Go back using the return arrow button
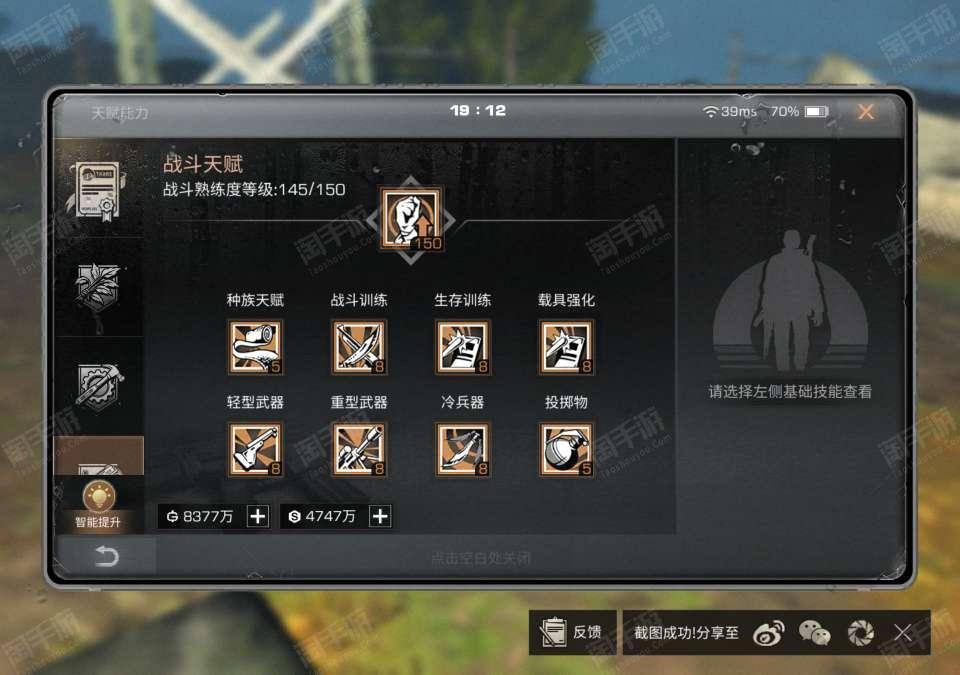 [106, 556]
